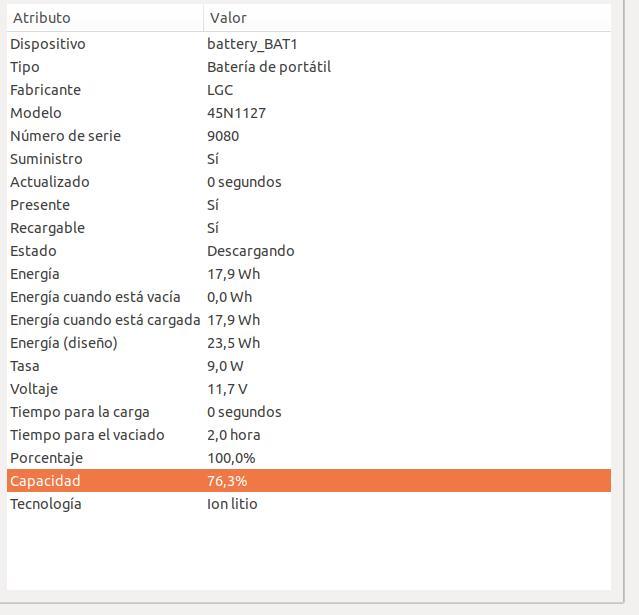Click the LGC manufacturer value
Screen dimensions: 639x615
[220, 90]
